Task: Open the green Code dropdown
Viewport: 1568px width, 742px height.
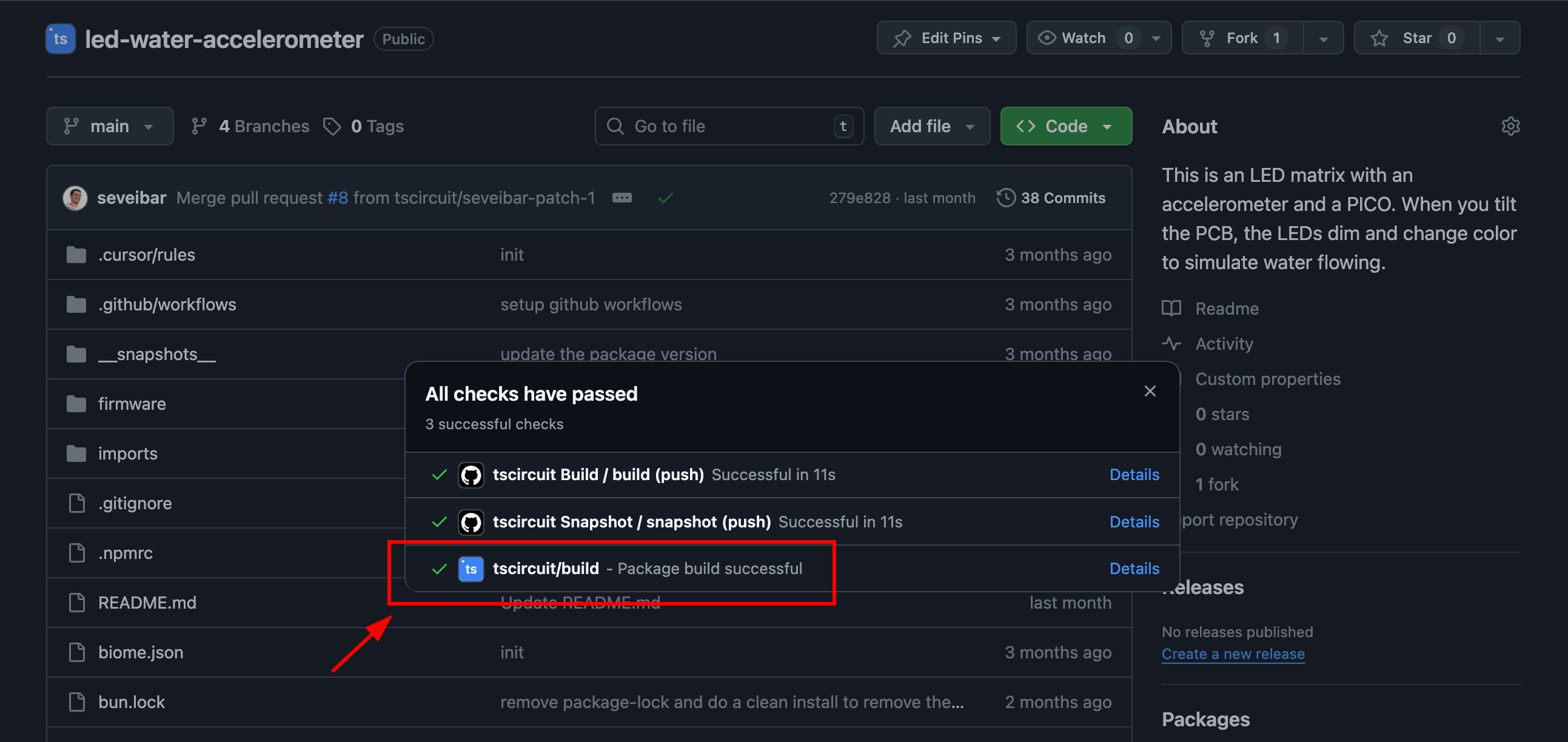Action: coord(1066,126)
